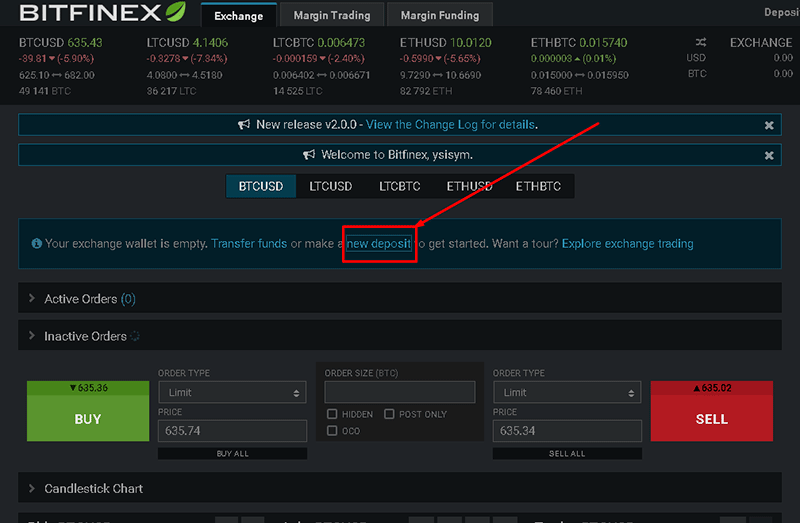The image size is (800, 523).
Task: Click the info icon in wallet notice
Action: coord(36,243)
